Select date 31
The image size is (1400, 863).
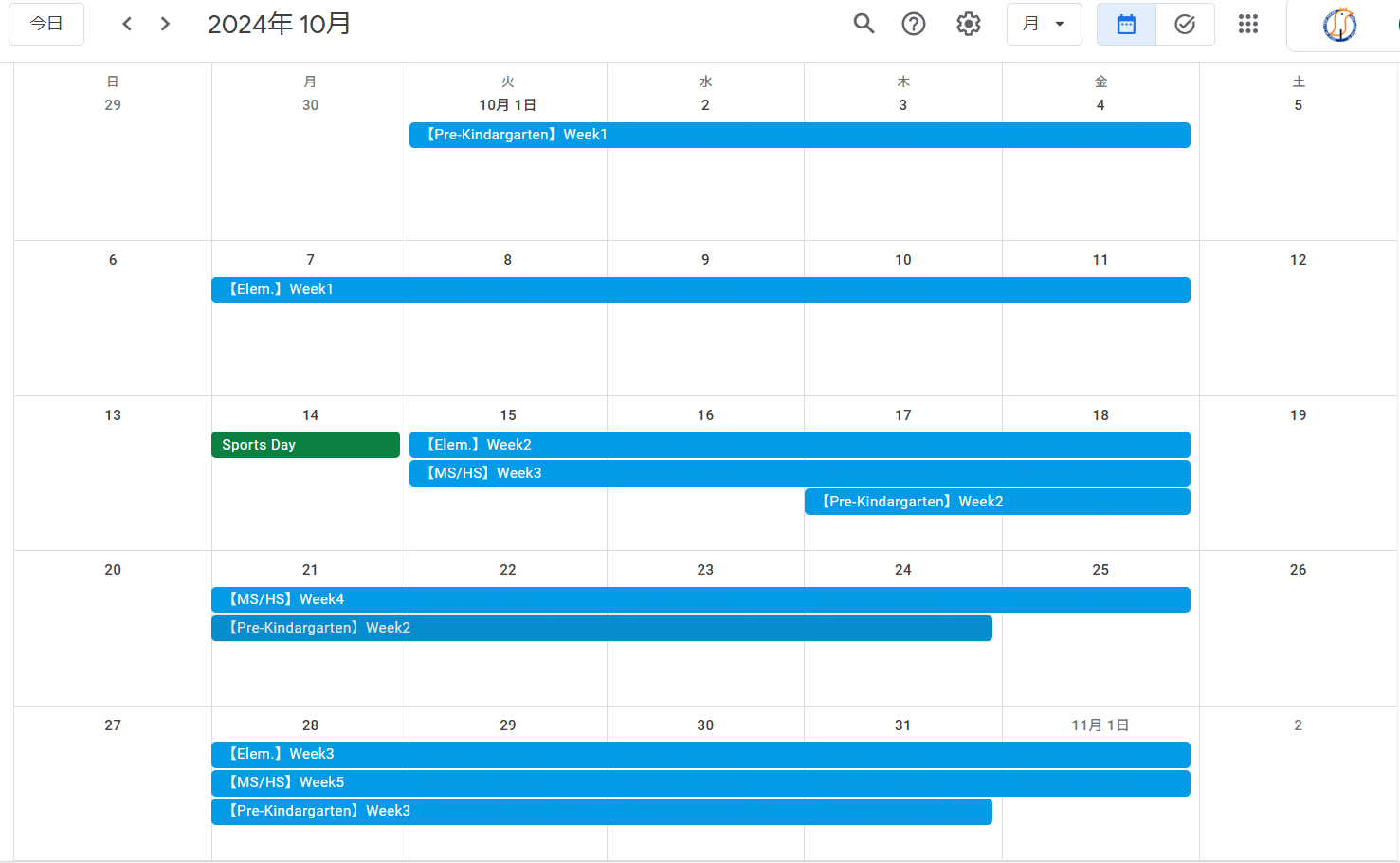click(902, 725)
